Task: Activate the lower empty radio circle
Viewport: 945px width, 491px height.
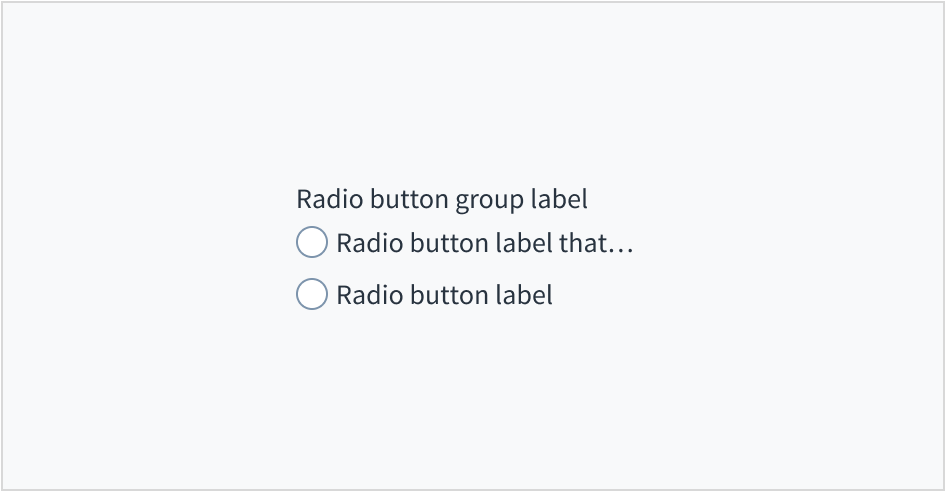Action: point(312,295)
